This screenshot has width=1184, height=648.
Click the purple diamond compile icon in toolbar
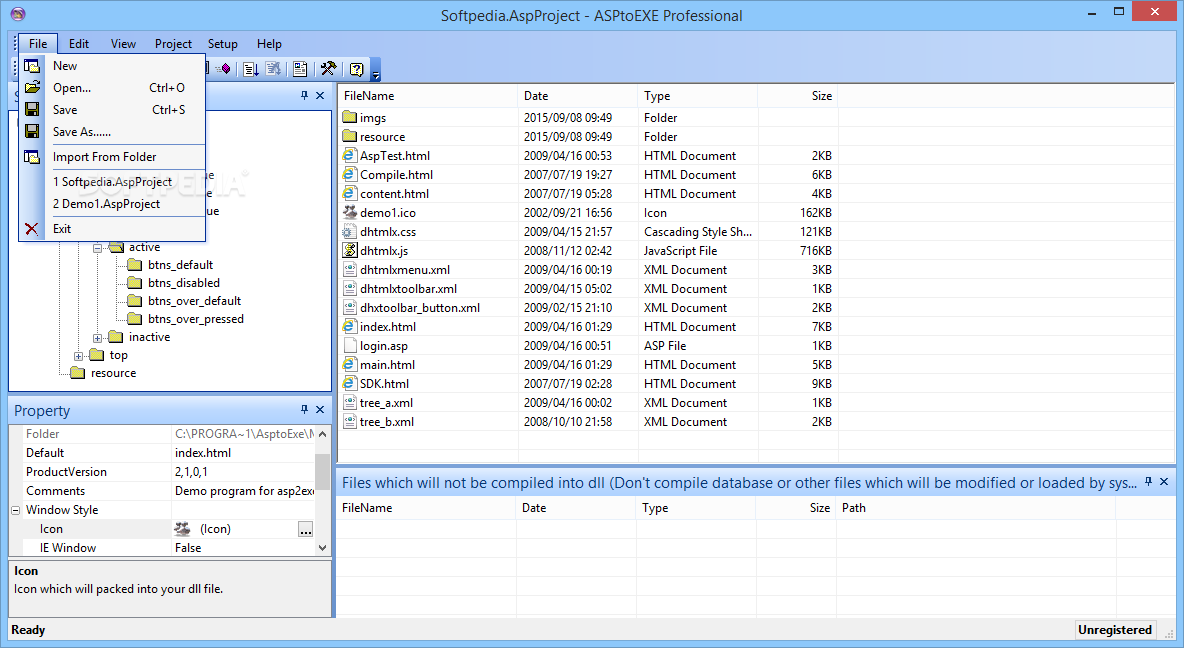pyautogui.click(x=224, y=69)
